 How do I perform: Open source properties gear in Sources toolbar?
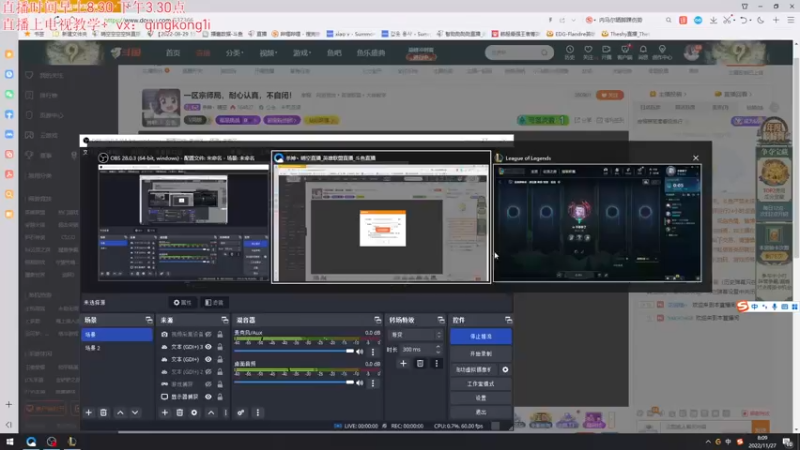194,412
